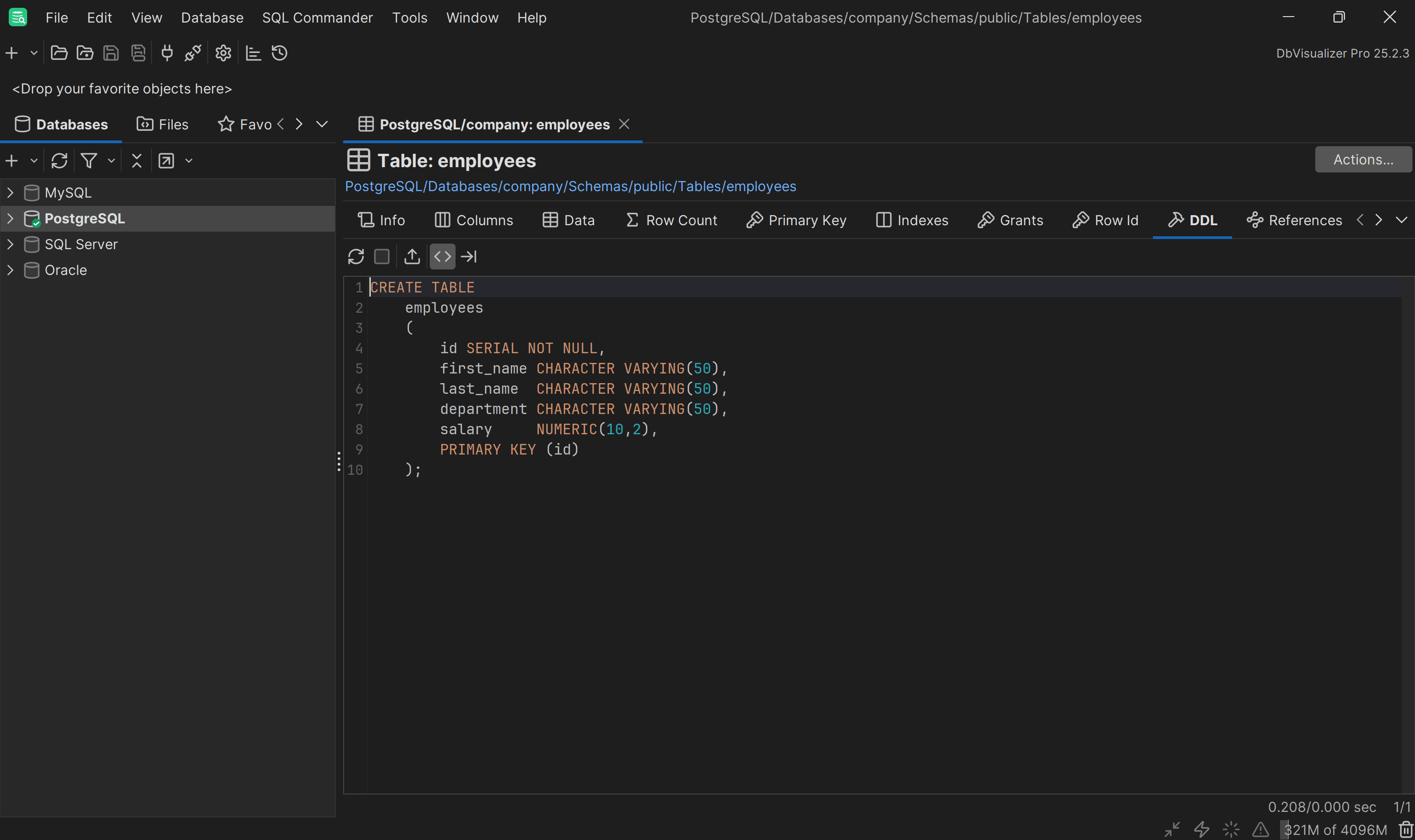Expand the Oracle connection node
The width and height of the screenshot is (1415, 840).
point(10,270)
